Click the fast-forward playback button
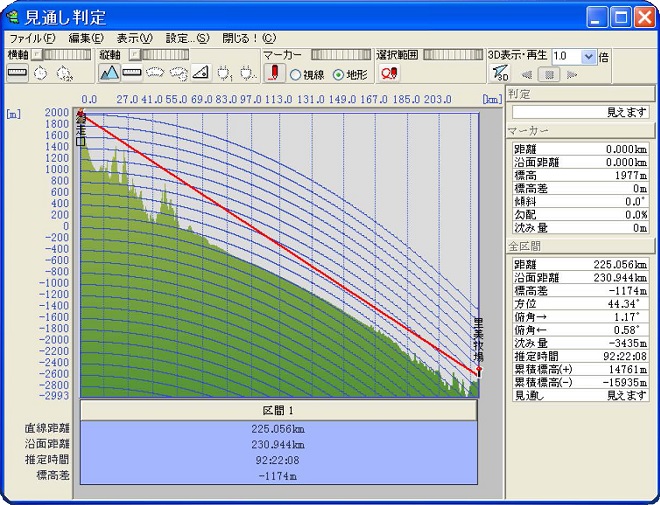 (571, 75)
